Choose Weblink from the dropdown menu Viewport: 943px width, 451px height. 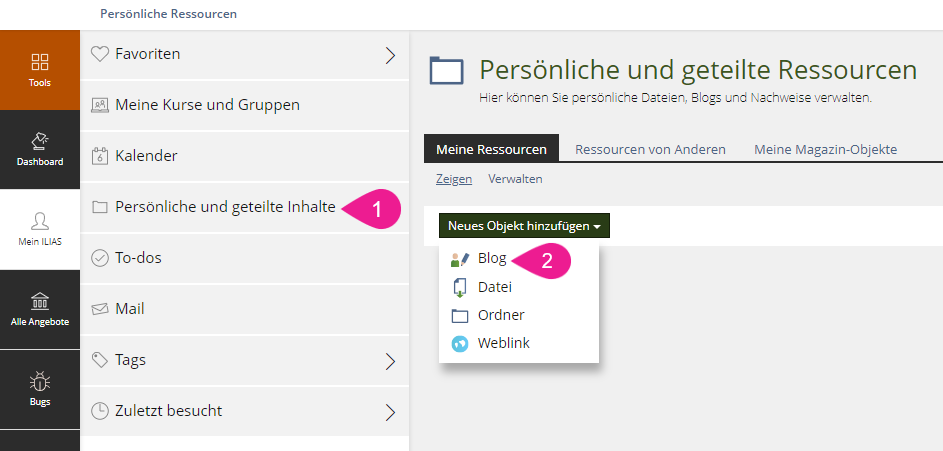point(503,343)
